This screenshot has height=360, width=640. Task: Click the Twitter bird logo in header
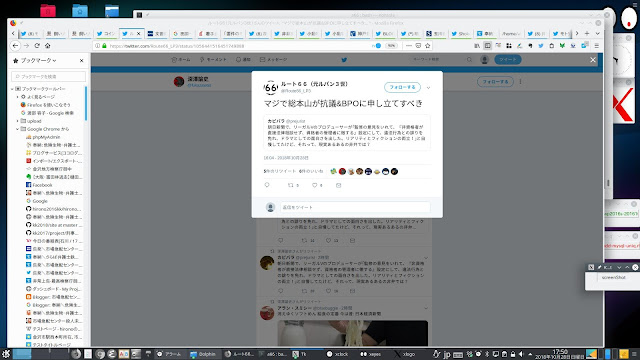click(x=344, y=60)
